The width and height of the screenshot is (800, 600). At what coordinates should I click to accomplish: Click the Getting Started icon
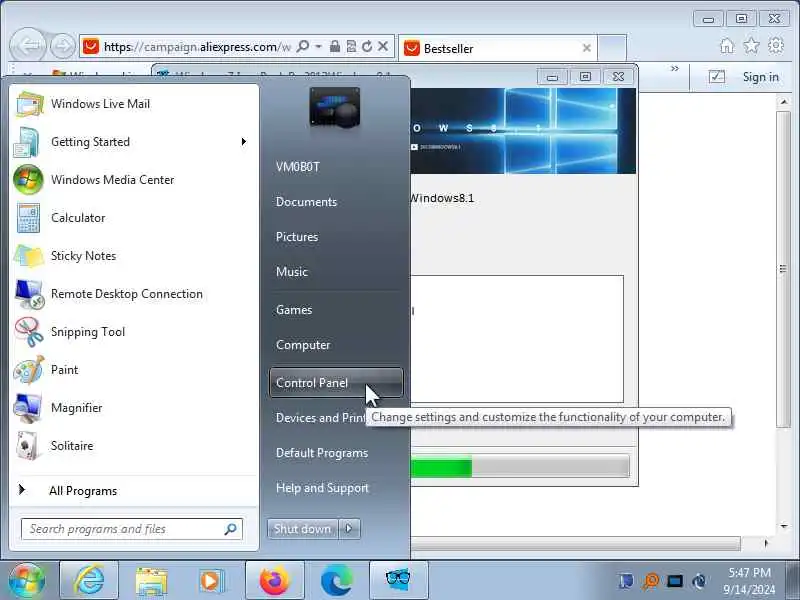pos(27,142)
